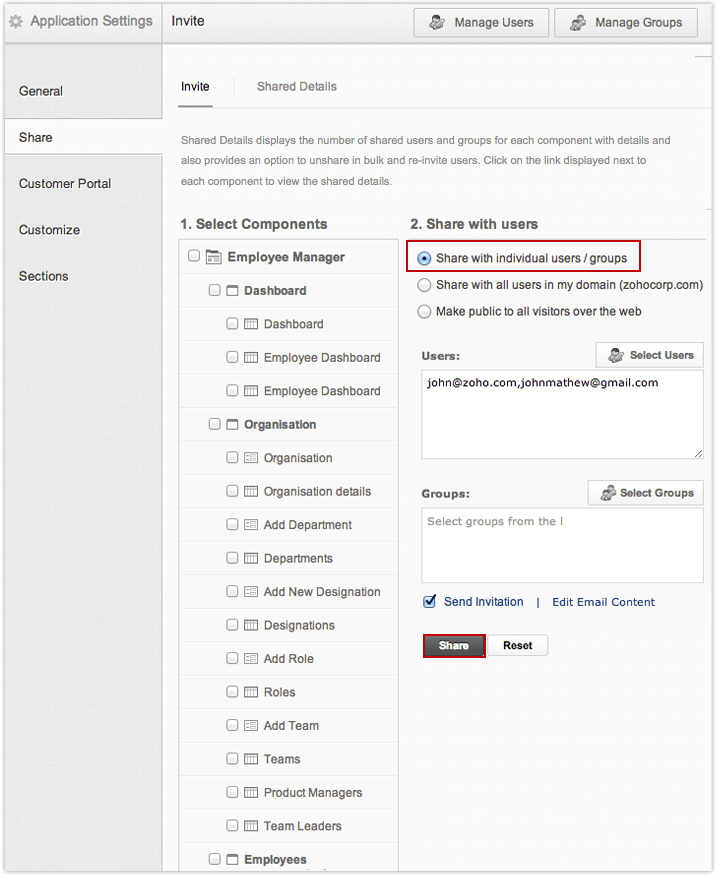Click the Add Department form icon
719x877 pixels.
pos(251,525)
